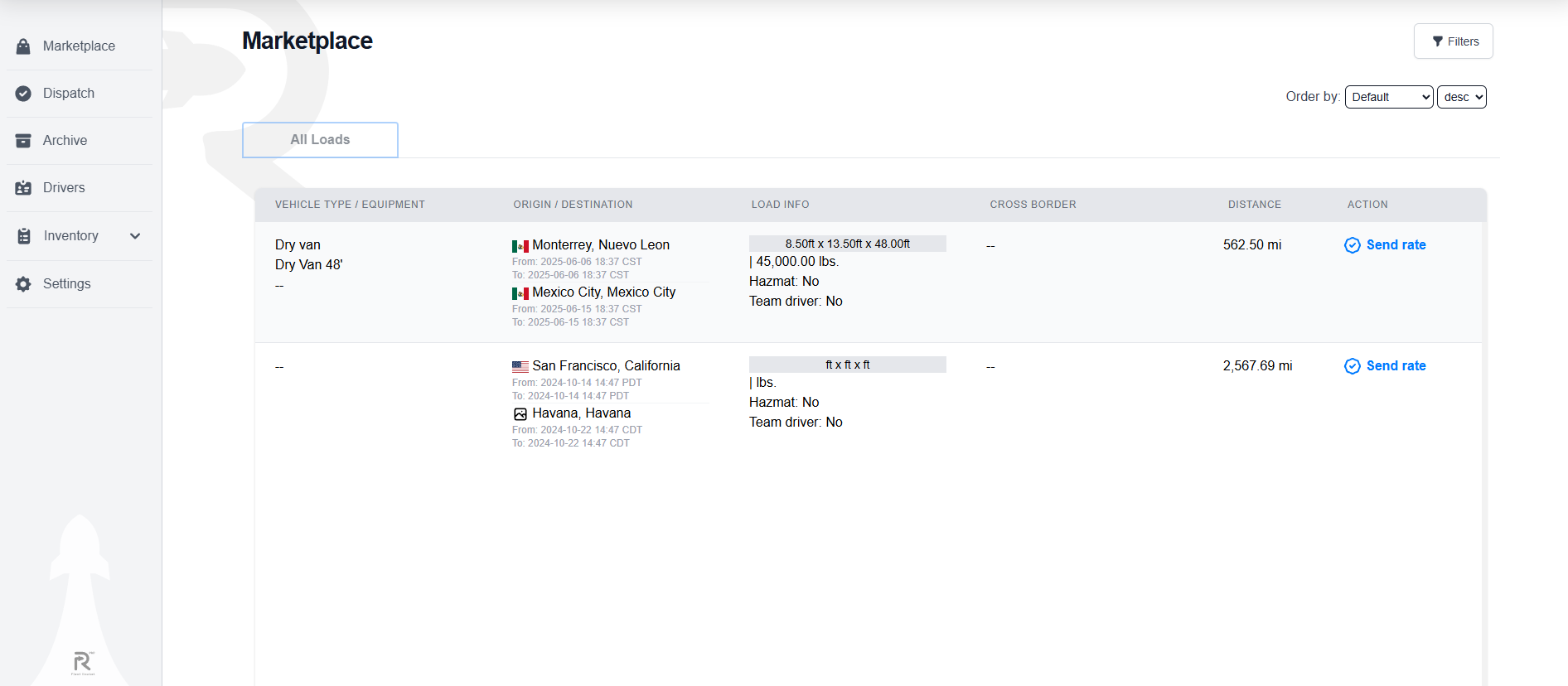Screen dimensions: 1568x686
Task: Click the Settings gear icon
Action: click(23, 284)
